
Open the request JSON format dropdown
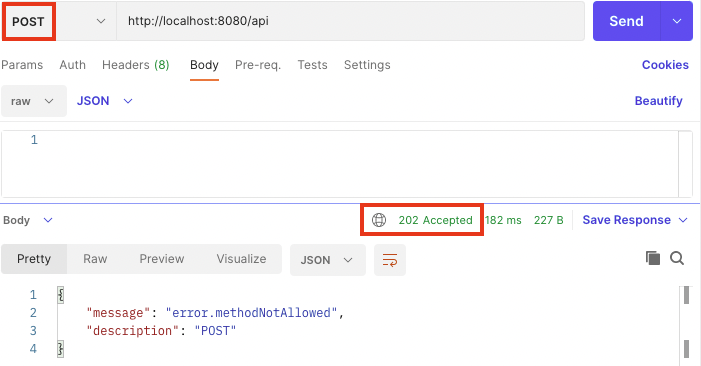[x=105, y=101]
